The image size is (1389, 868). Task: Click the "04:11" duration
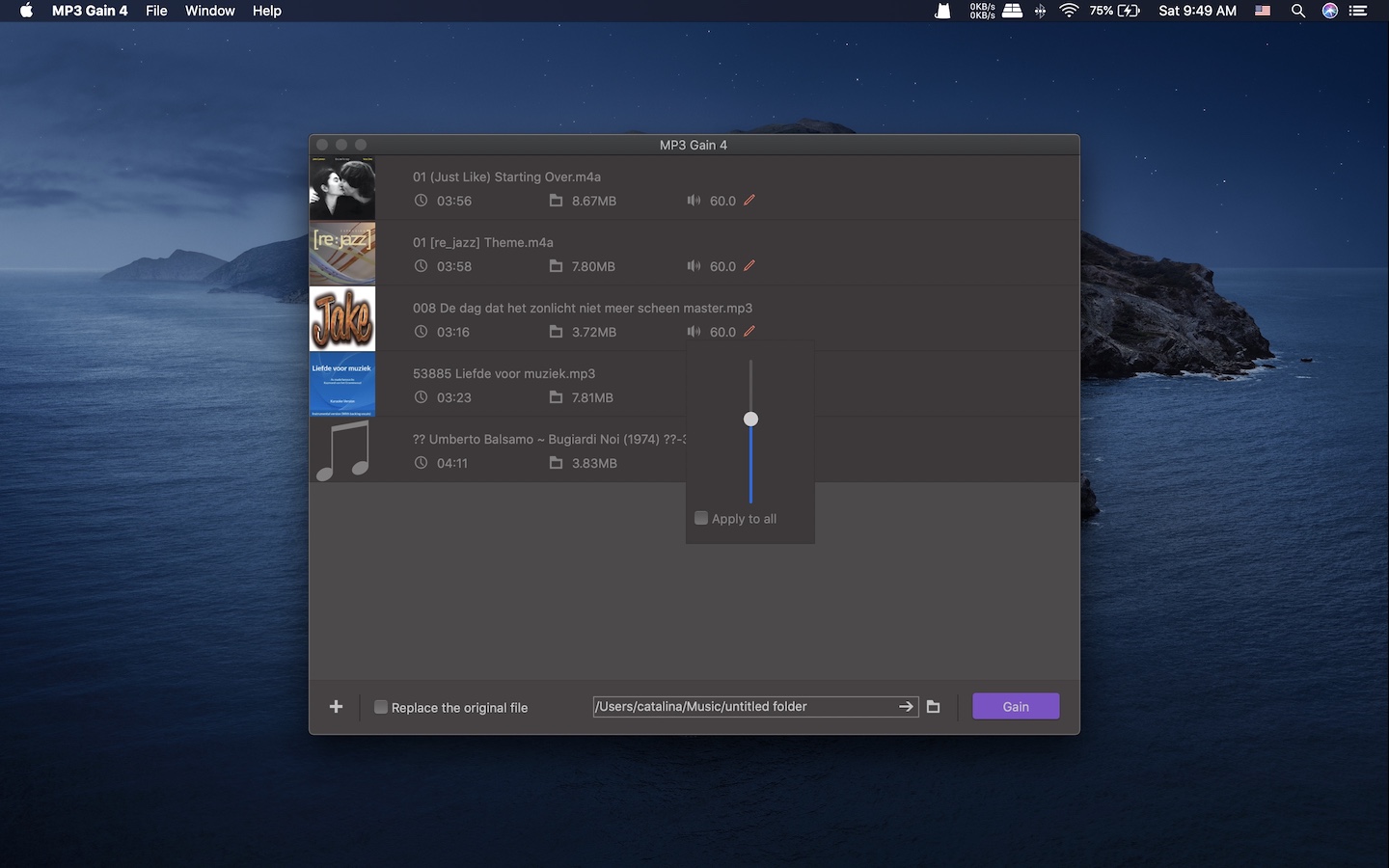click(x=452, y=463)
